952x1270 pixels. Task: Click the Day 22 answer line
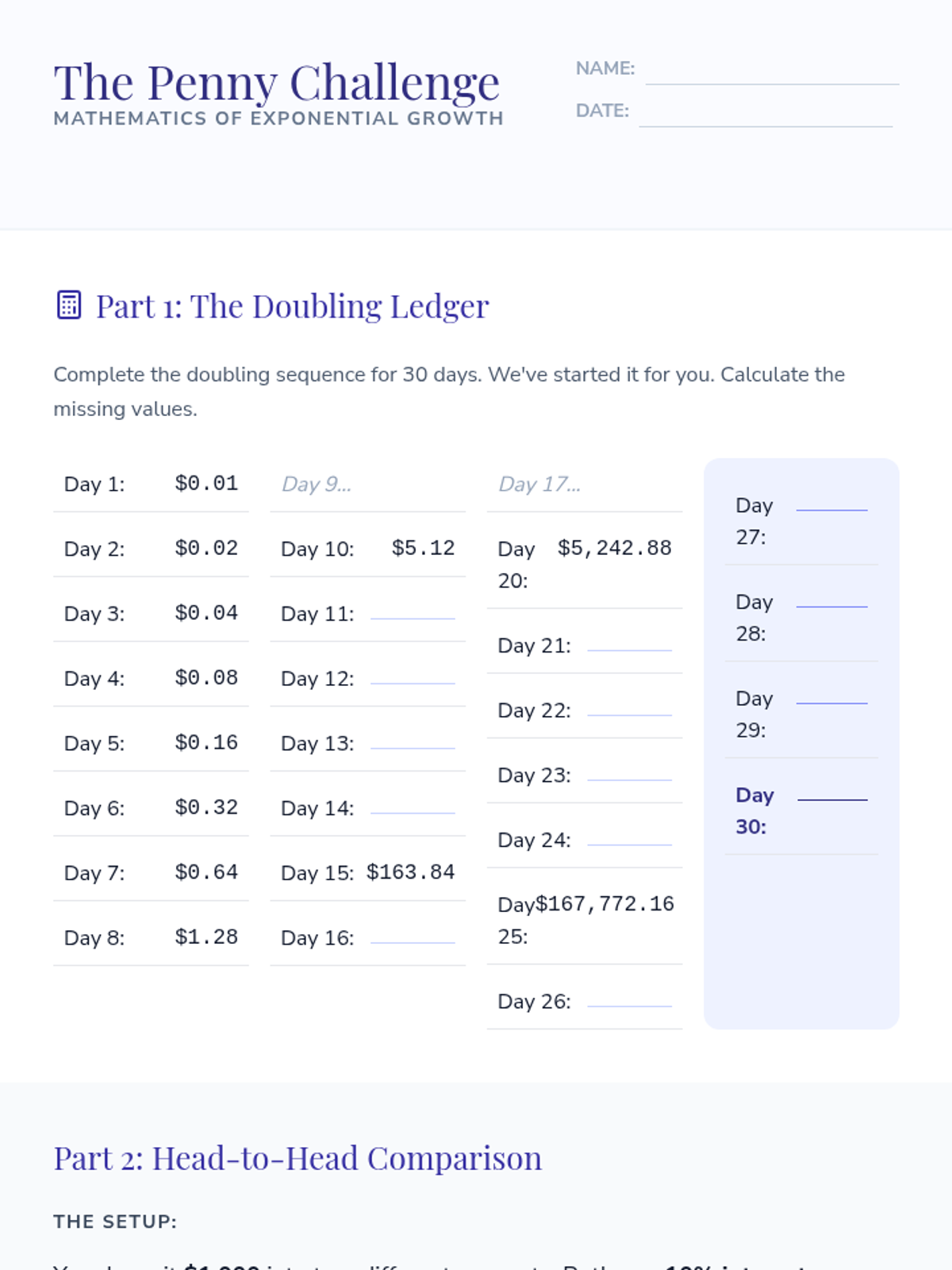[629, 708]
